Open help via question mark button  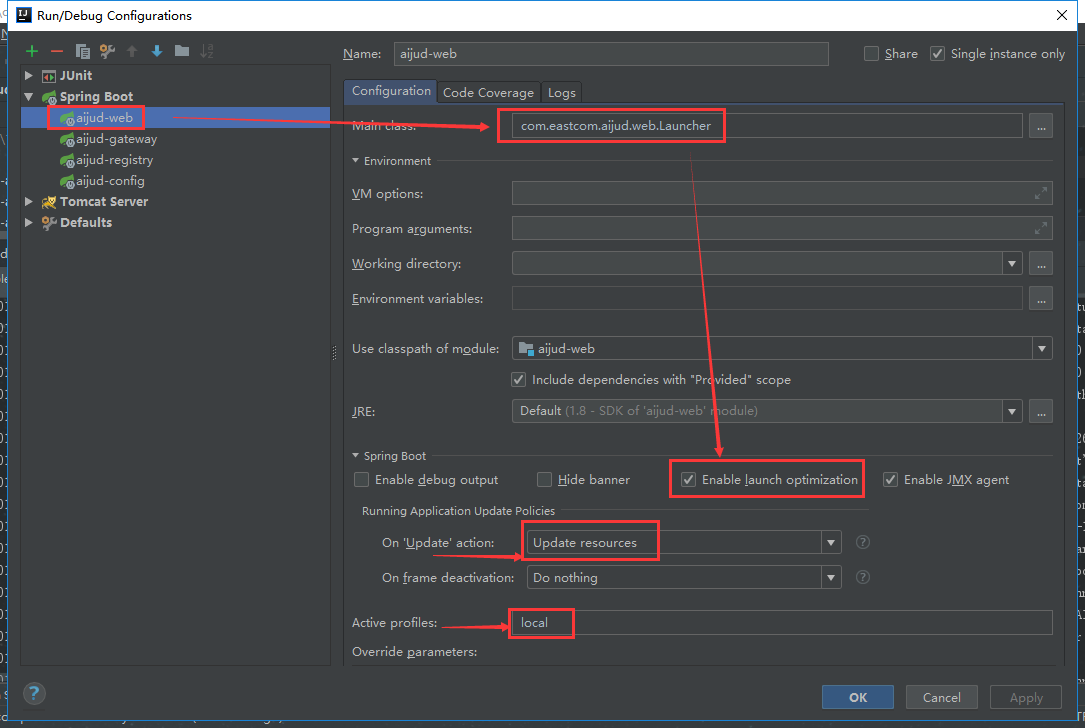(x=34, y=693)
